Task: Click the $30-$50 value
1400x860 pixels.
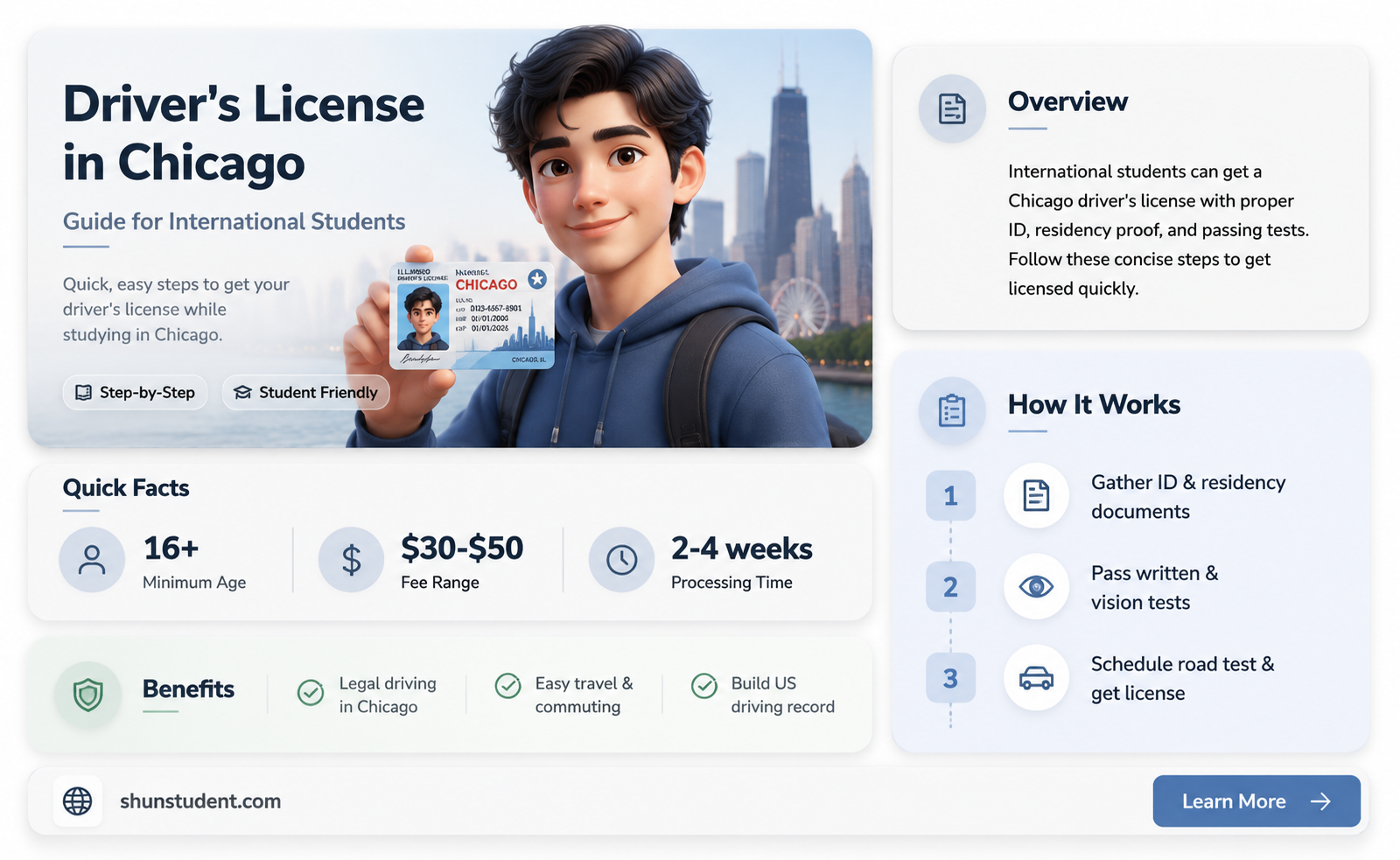Action: 462,549
